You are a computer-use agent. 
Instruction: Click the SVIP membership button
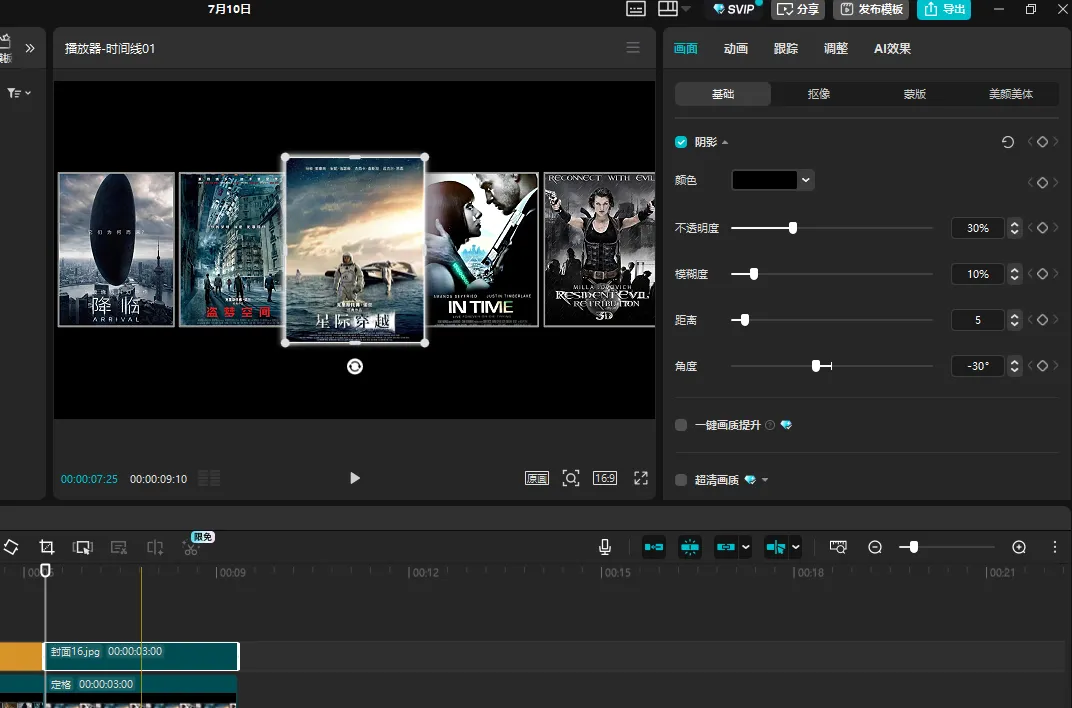pos(734,9)
